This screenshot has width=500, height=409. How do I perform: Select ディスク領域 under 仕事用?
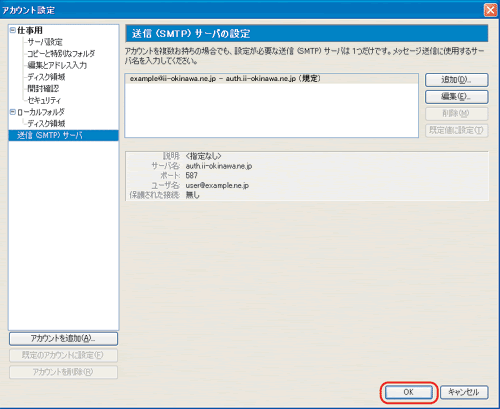click(46, 77)
